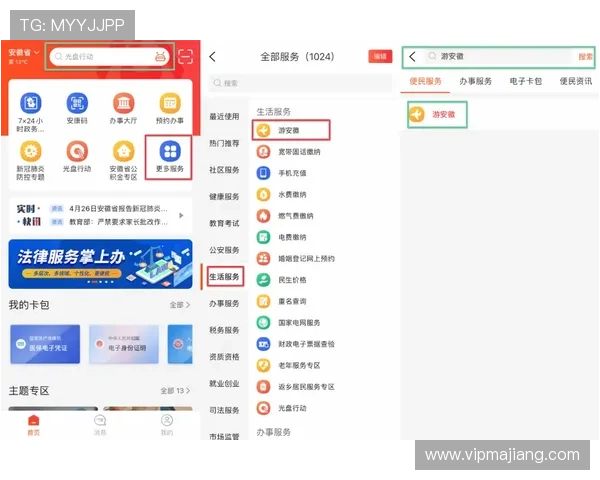Open 宽带固话缴纳 service

289,152
